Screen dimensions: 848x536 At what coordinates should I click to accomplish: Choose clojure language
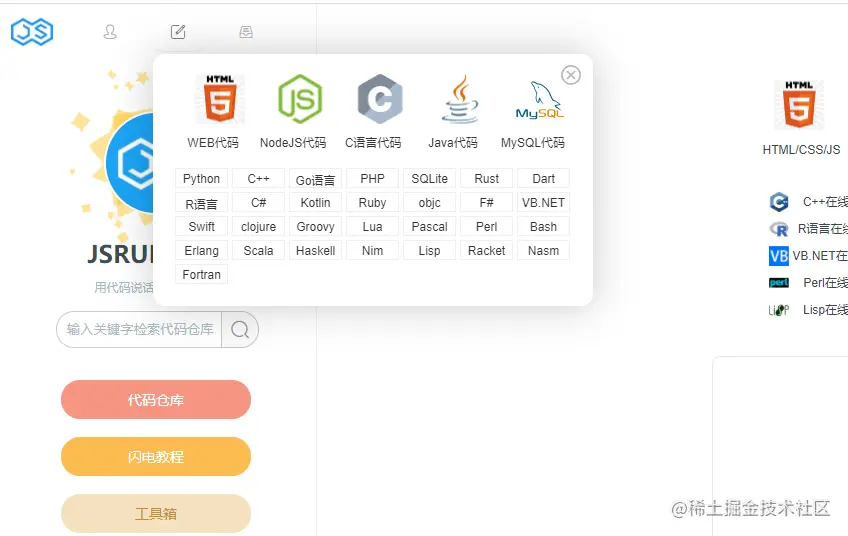tap(259, 227)
